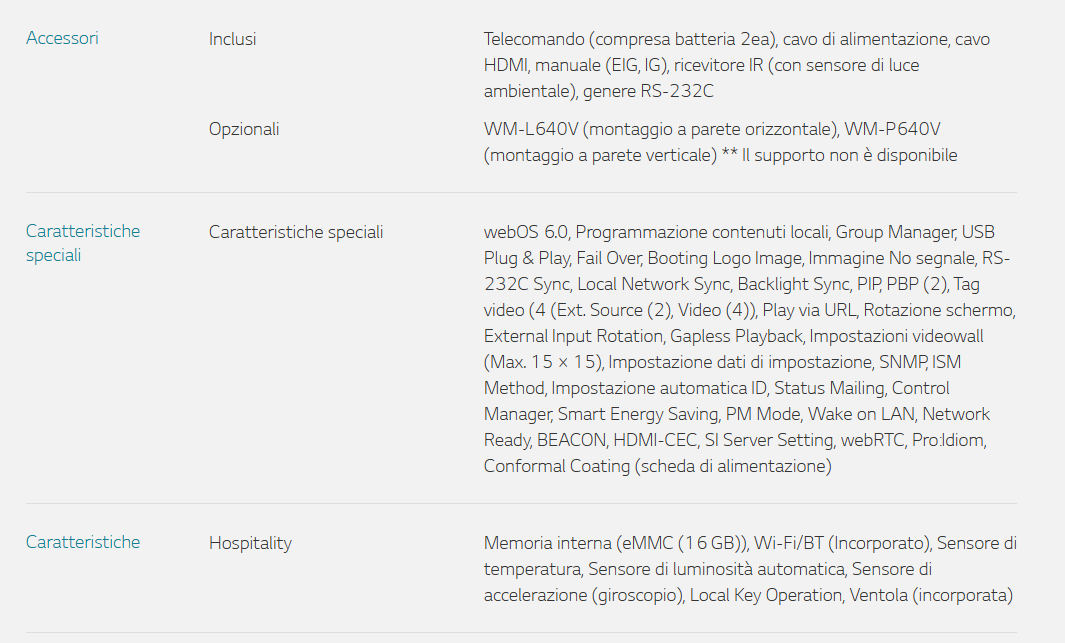Screen dimensions: 1065x643
Task: Click the Gapless Playback feature text
Action: 737,336
